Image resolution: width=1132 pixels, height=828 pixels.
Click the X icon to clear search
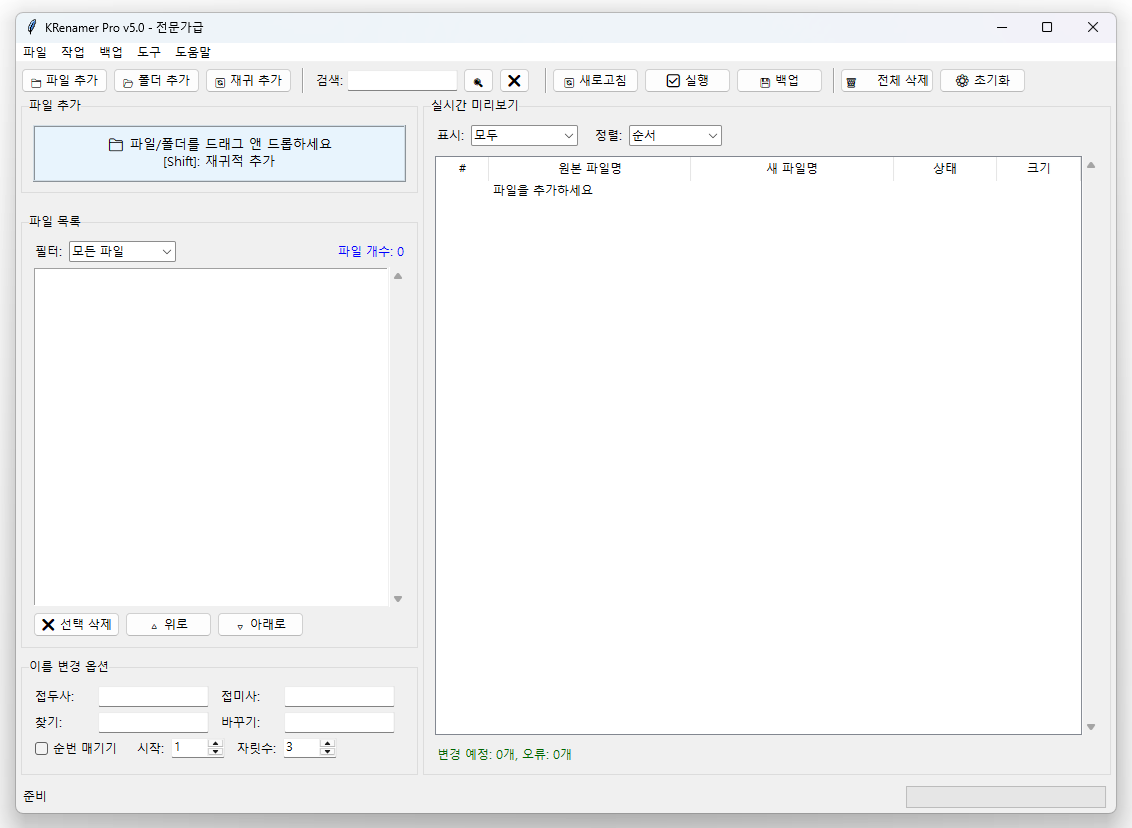pyautogui.click(x=514, y=80)
